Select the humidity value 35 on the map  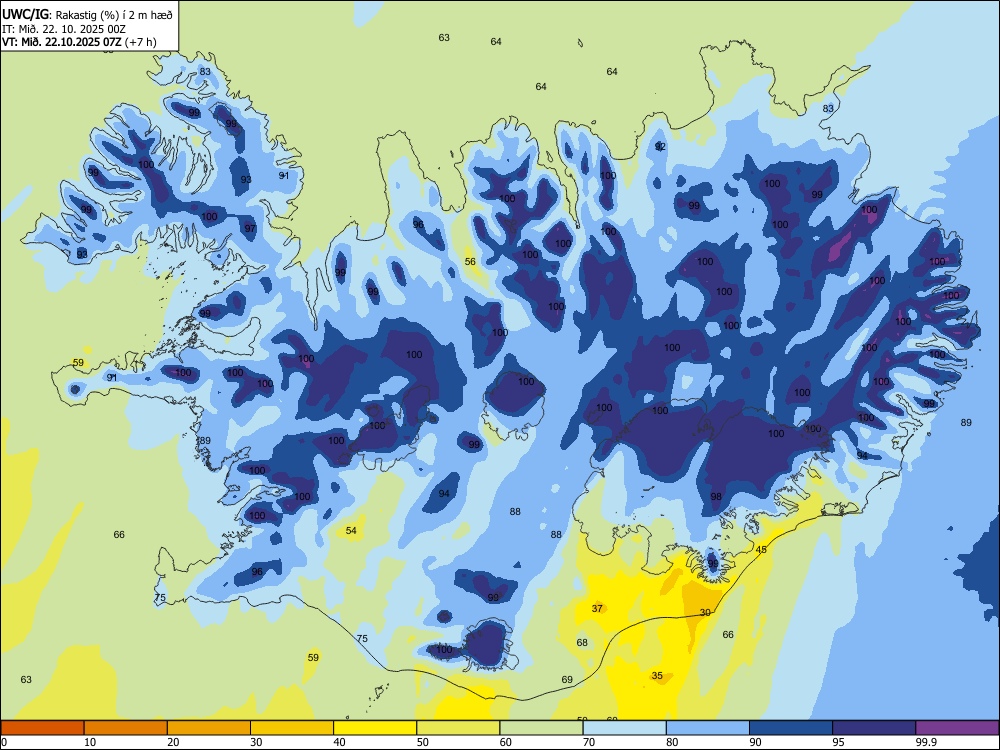tap(657, 675)
